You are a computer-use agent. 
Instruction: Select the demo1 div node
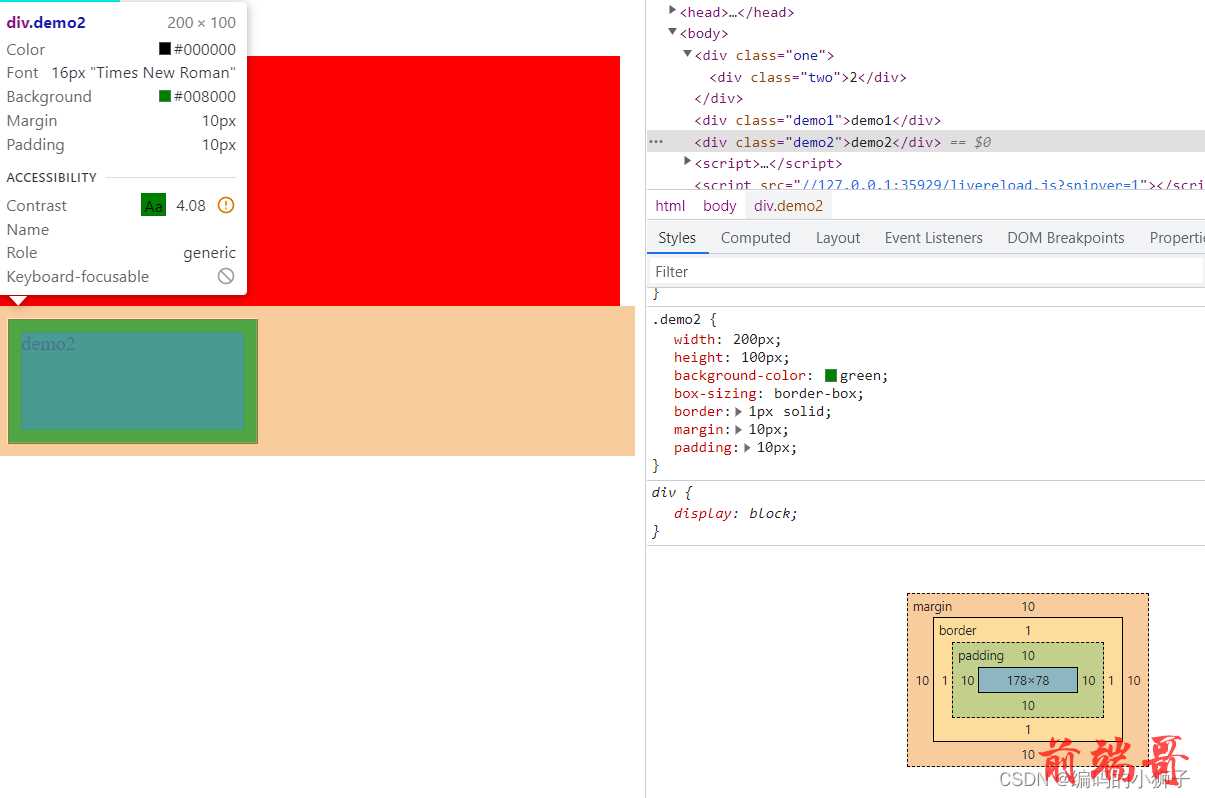(818, 120)
